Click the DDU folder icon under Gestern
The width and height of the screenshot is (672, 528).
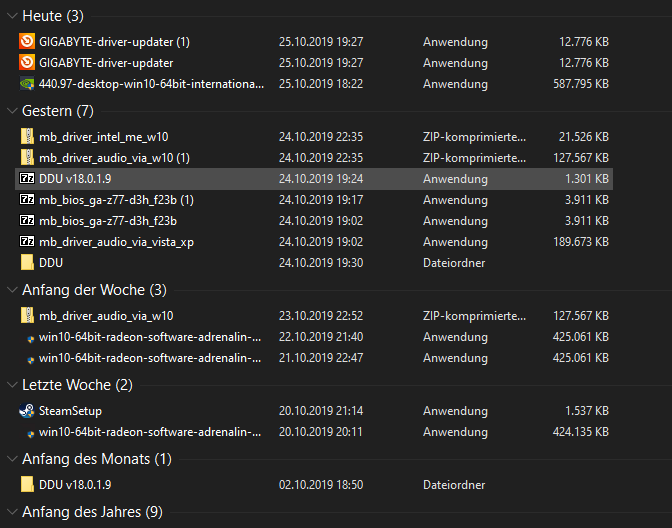click(x=27, y=262)
